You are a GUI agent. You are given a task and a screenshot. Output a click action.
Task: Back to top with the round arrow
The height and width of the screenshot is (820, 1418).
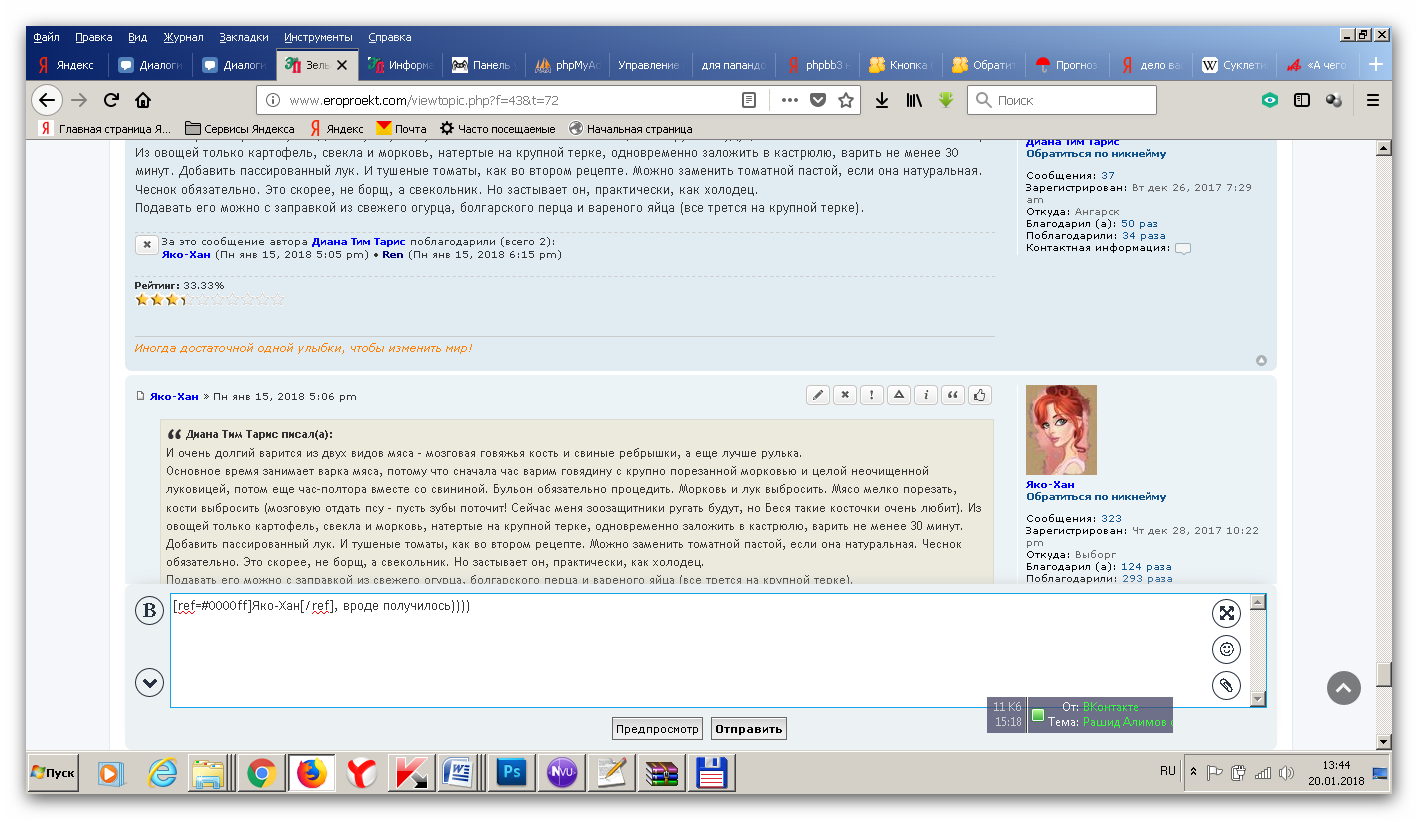pyautogui.click(x=1345, y=687)
